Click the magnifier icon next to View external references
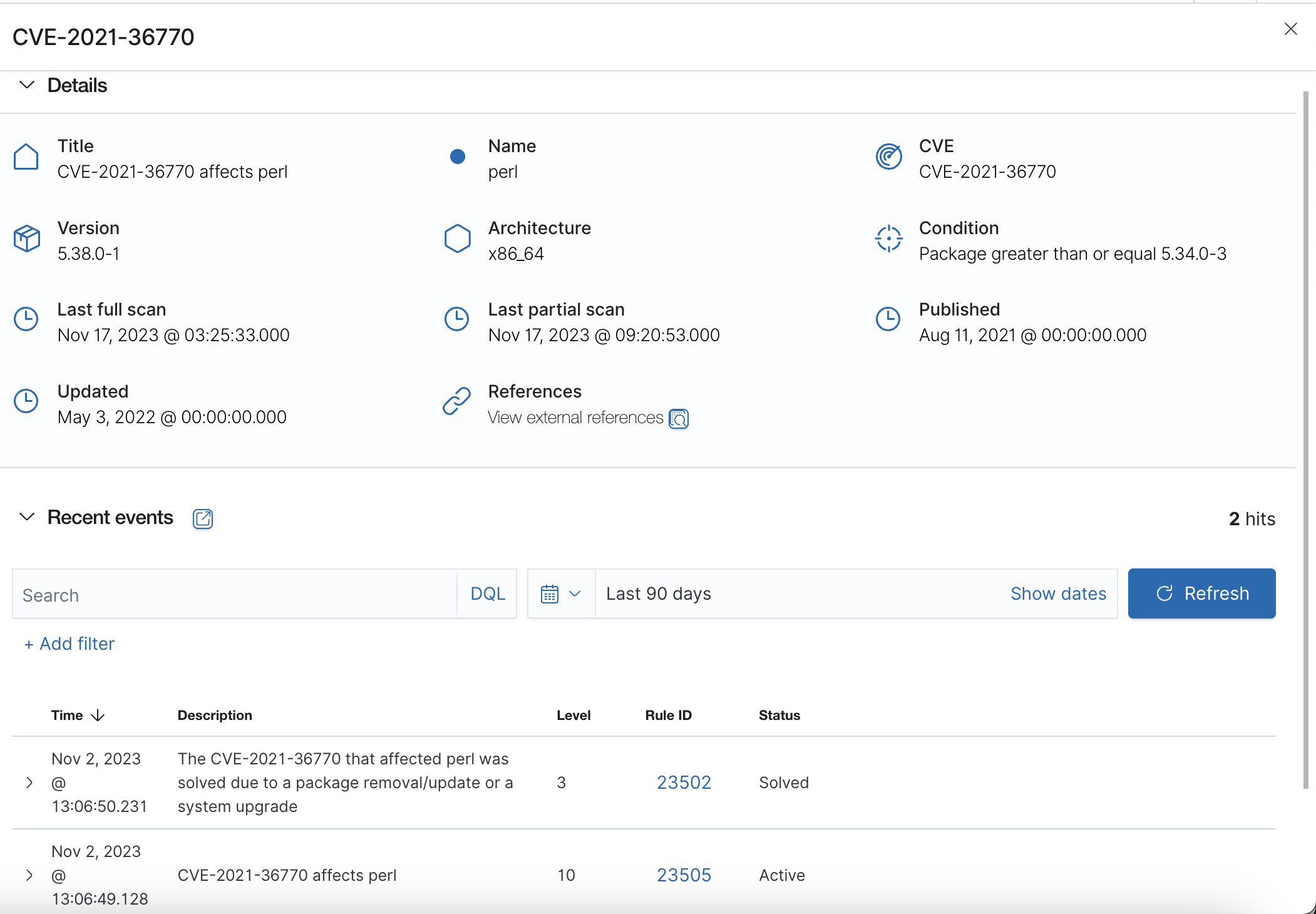1316x914 pixels. coord(679,418)
